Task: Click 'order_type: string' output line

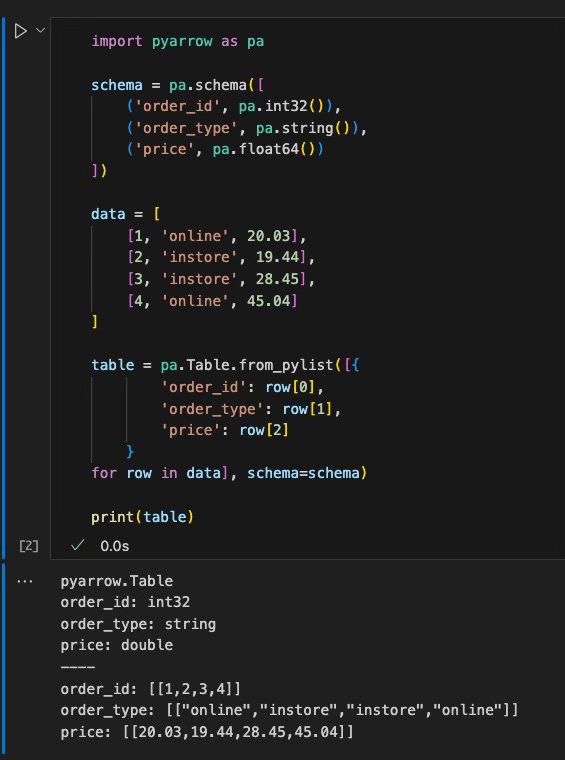Action: pos(138,624)
